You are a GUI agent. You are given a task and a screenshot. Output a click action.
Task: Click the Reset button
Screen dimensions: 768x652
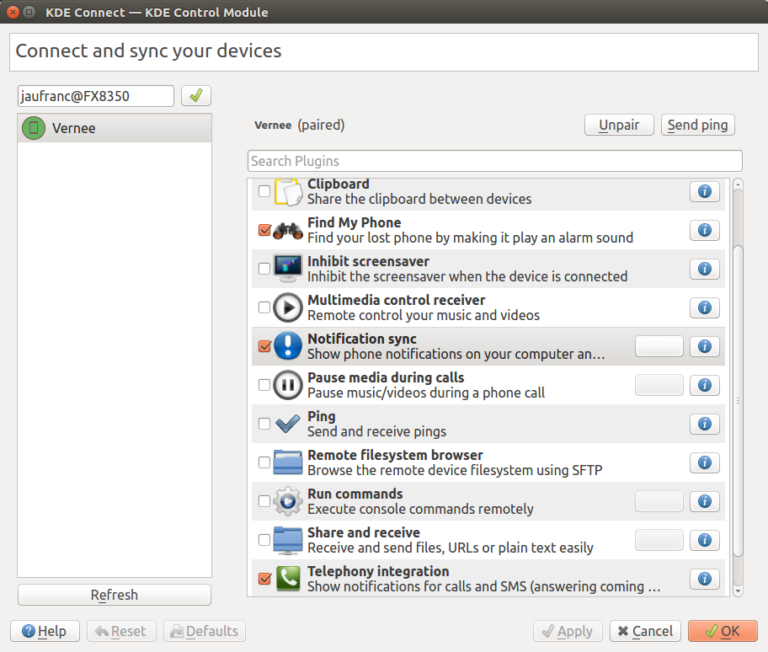tap(121, 631)
